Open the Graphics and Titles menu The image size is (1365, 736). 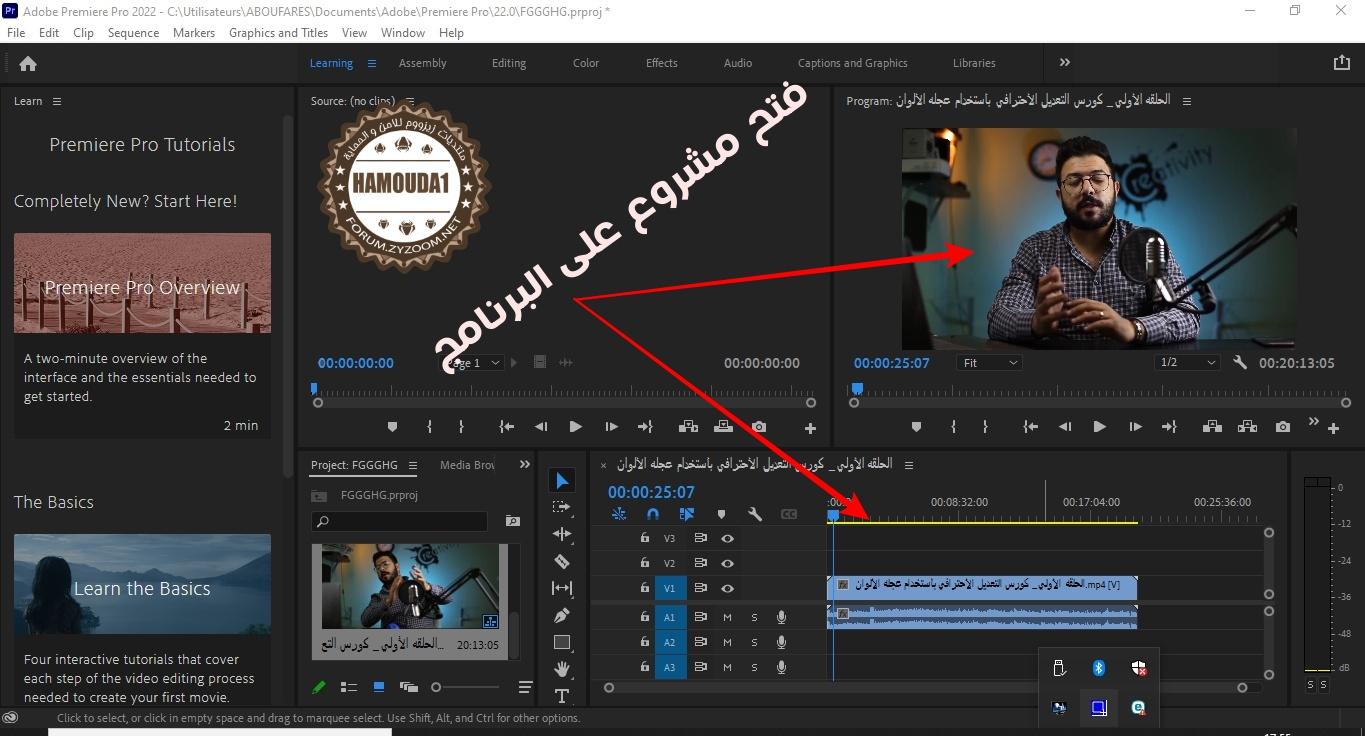[278, 32]
